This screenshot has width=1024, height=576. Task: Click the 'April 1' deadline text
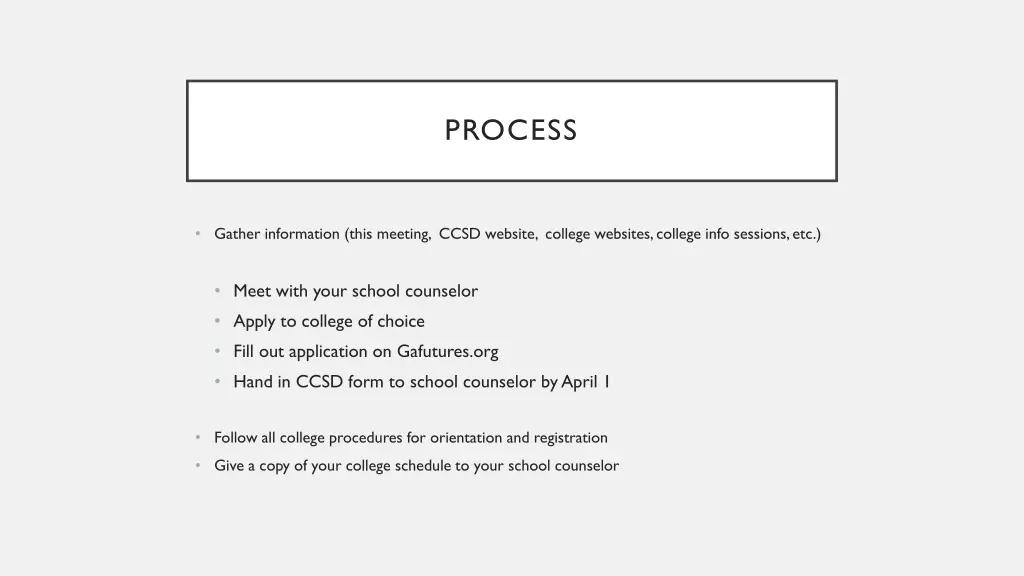pyautogui.click(x=586, y=381)
